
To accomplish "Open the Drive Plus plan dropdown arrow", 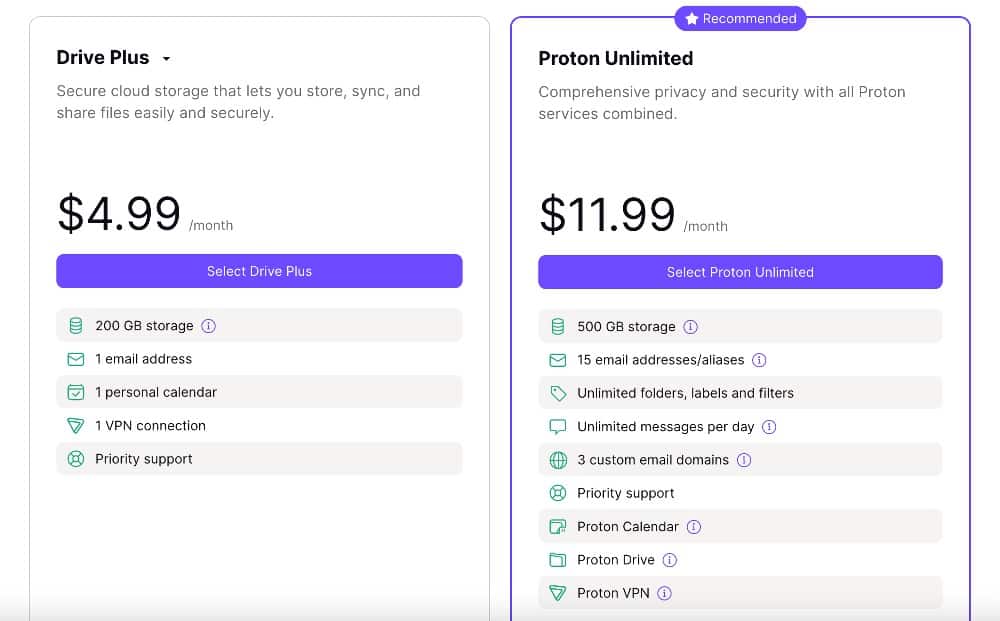I will tap(166, 59).
